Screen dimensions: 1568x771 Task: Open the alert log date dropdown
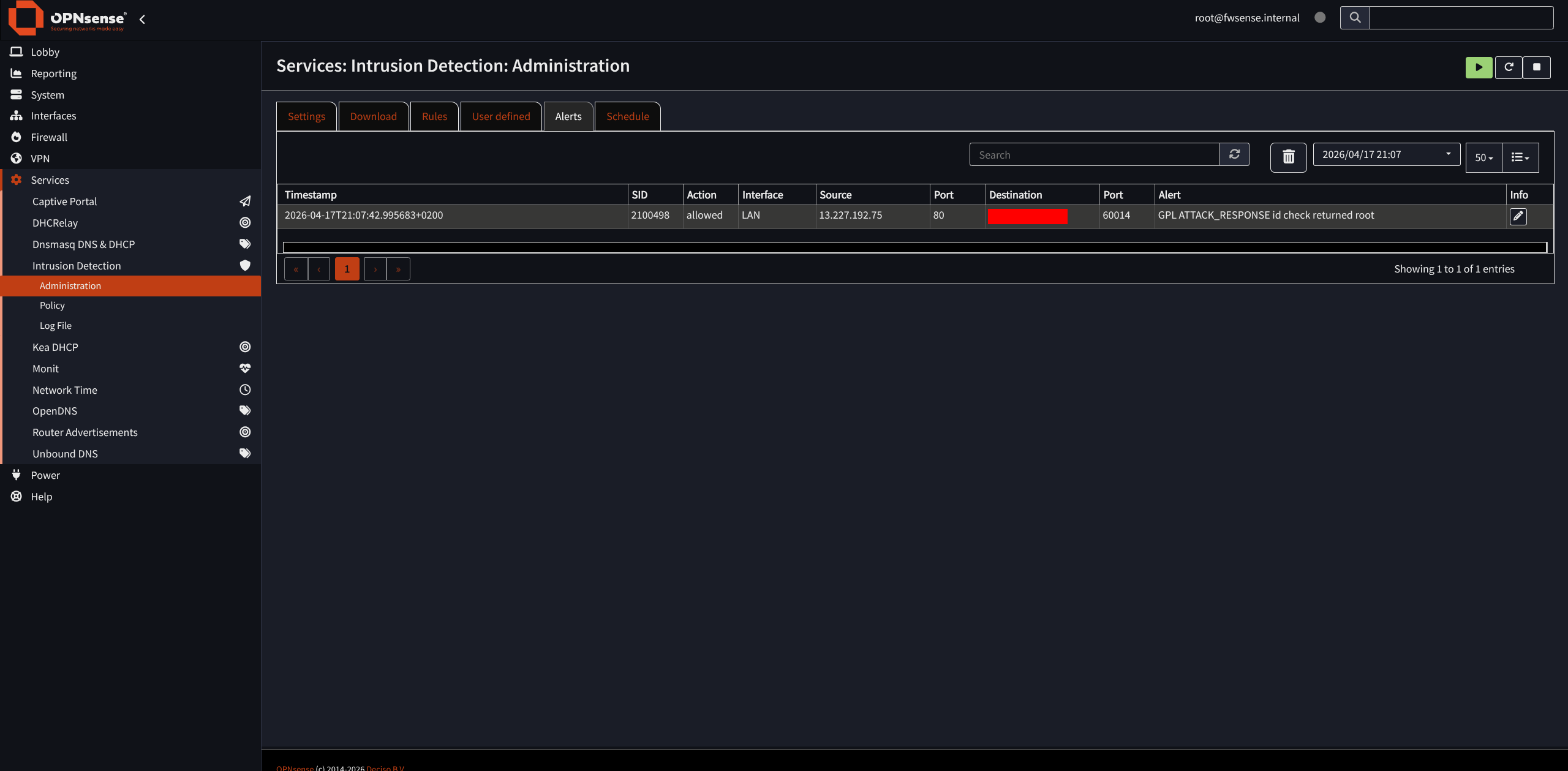pyautogui.click(x=1387, y=154)
